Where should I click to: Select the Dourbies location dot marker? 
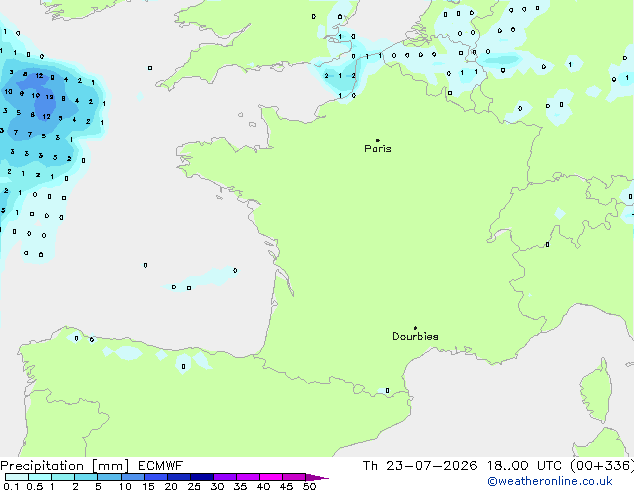click(415, 328)
